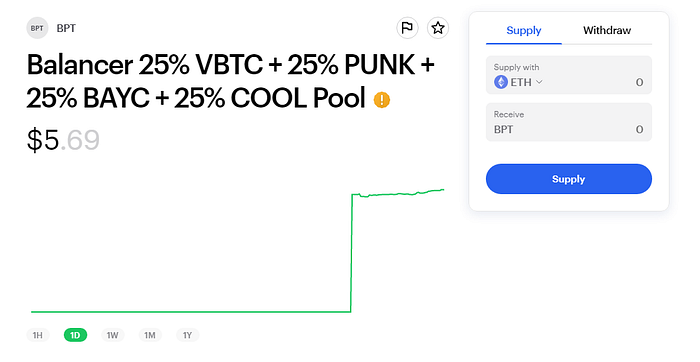Click the $5.69 price value
Viewport: 700px width, 362px height.
[x=63, y=140]
